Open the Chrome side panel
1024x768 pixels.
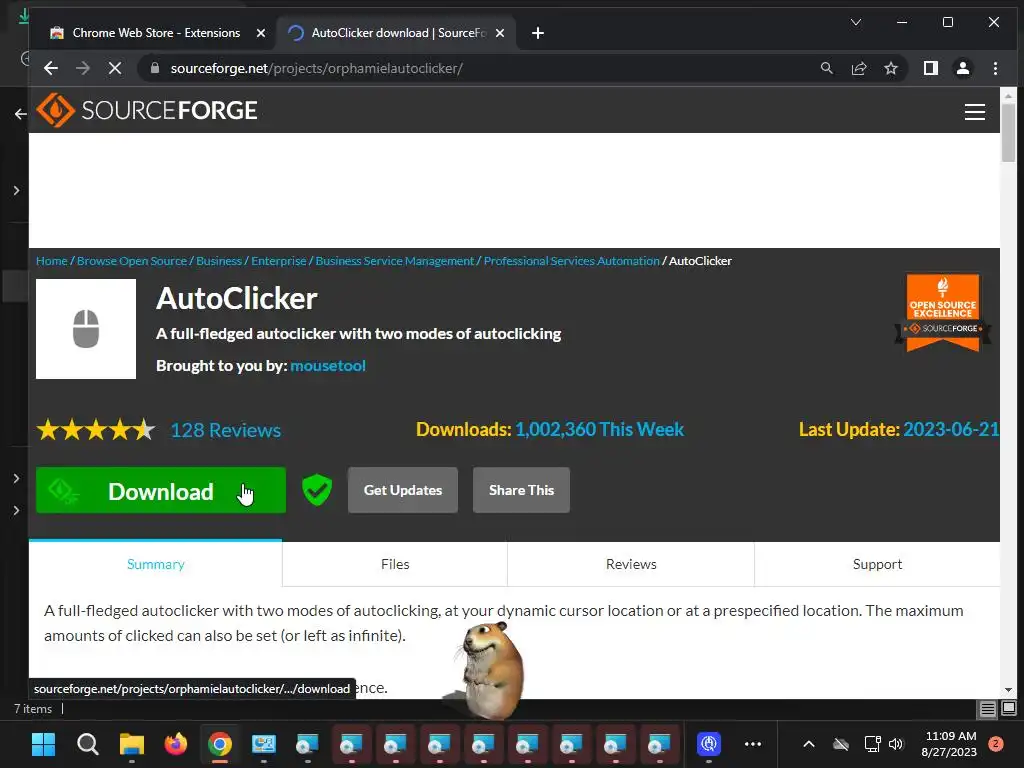pyautogui.click(x=931, y=68)
